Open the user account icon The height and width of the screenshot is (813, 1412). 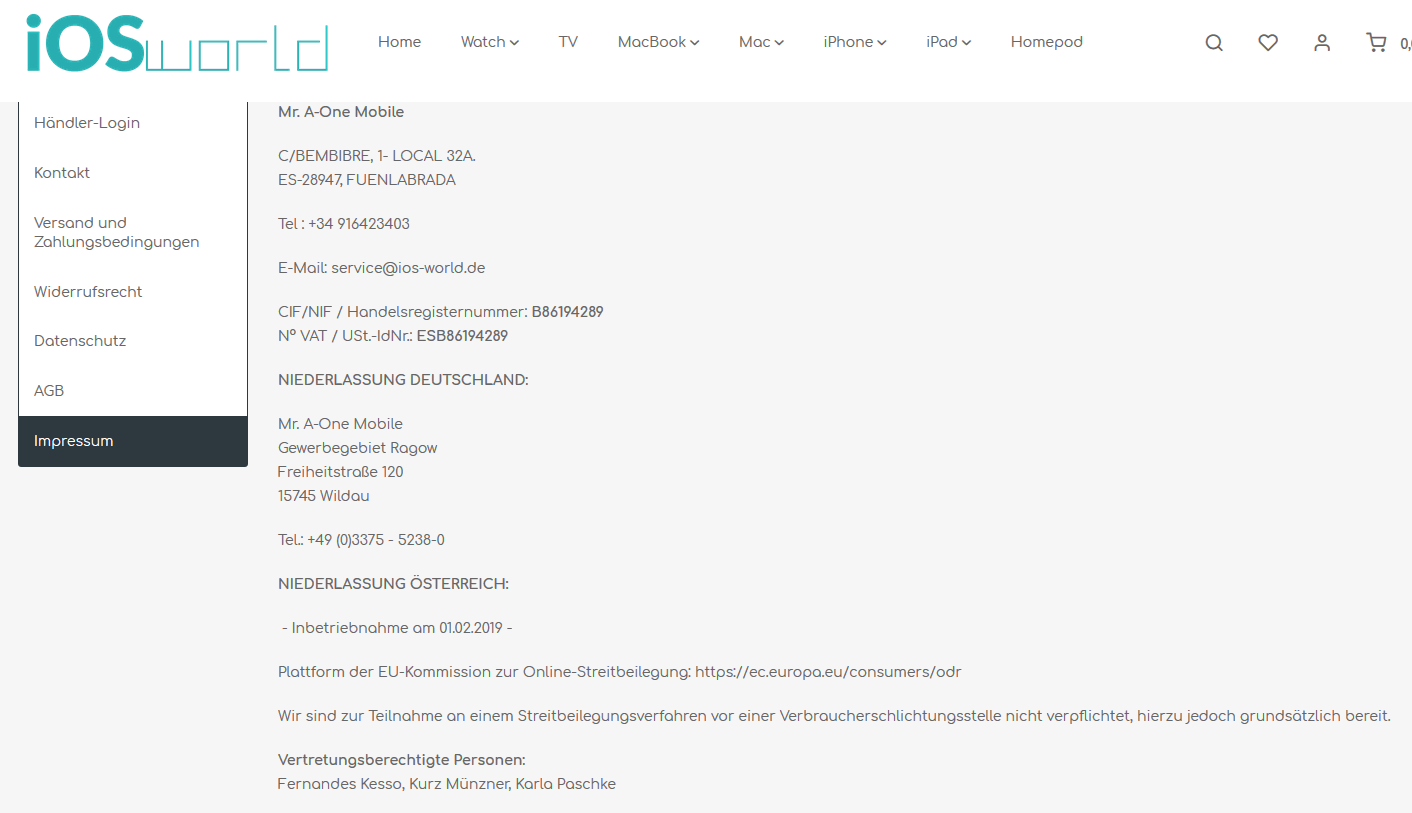point(1322,42)
